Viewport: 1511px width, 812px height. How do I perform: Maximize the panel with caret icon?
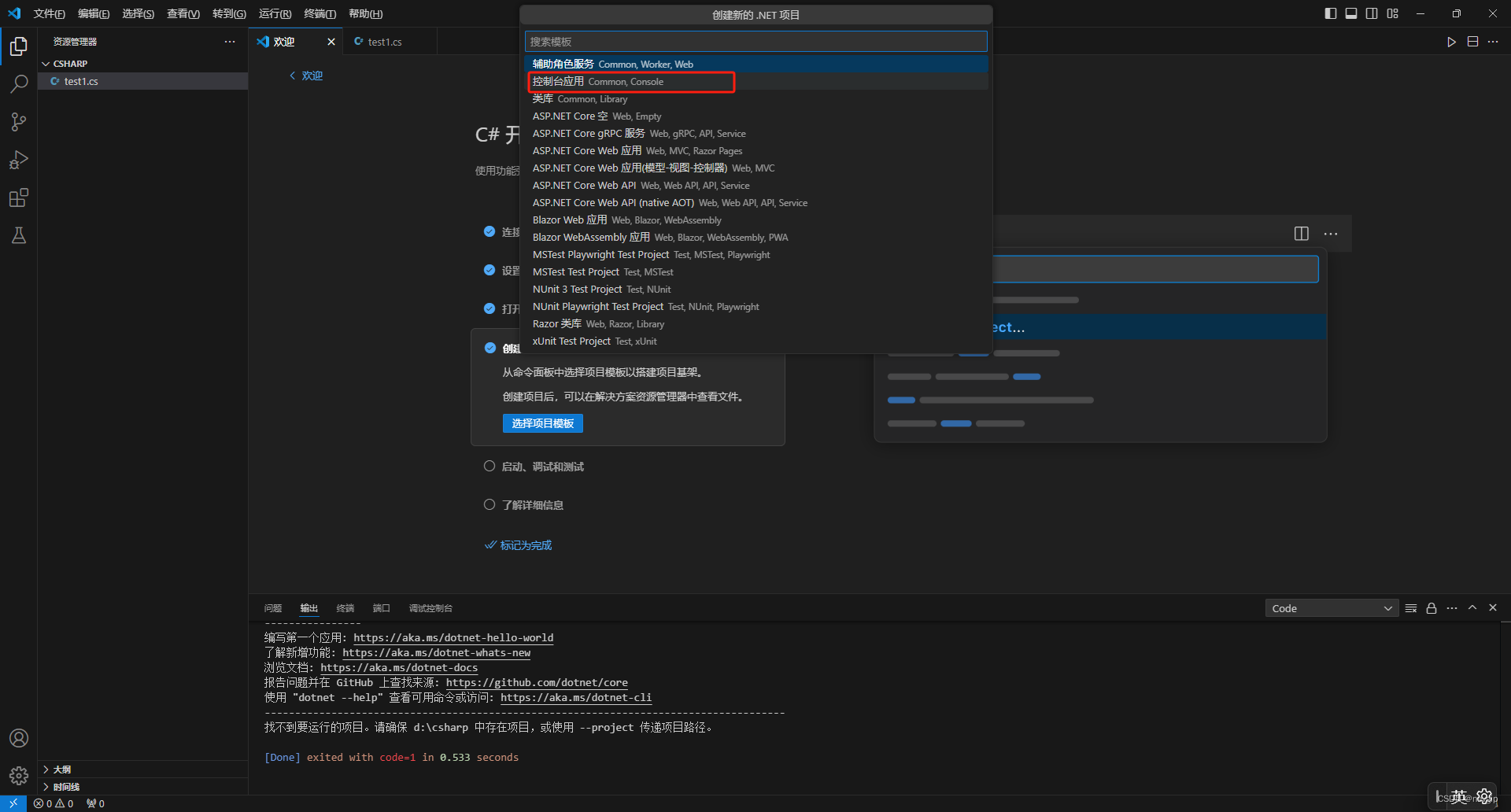click(x=1472, y=608)
